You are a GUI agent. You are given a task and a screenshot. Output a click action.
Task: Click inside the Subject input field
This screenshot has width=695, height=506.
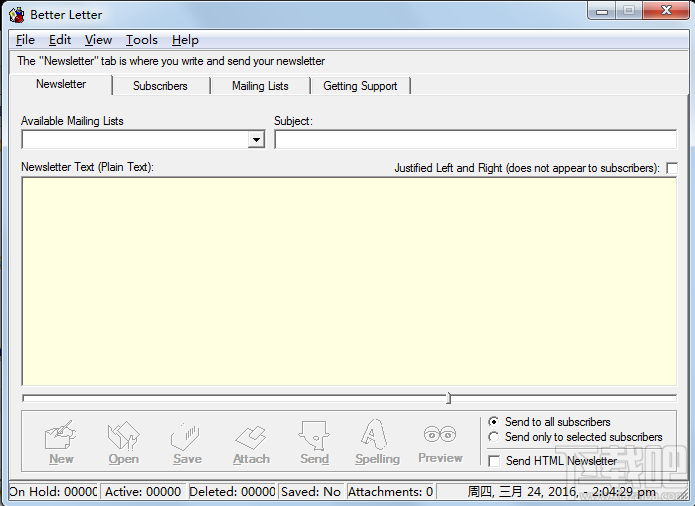tap(476, 140)
